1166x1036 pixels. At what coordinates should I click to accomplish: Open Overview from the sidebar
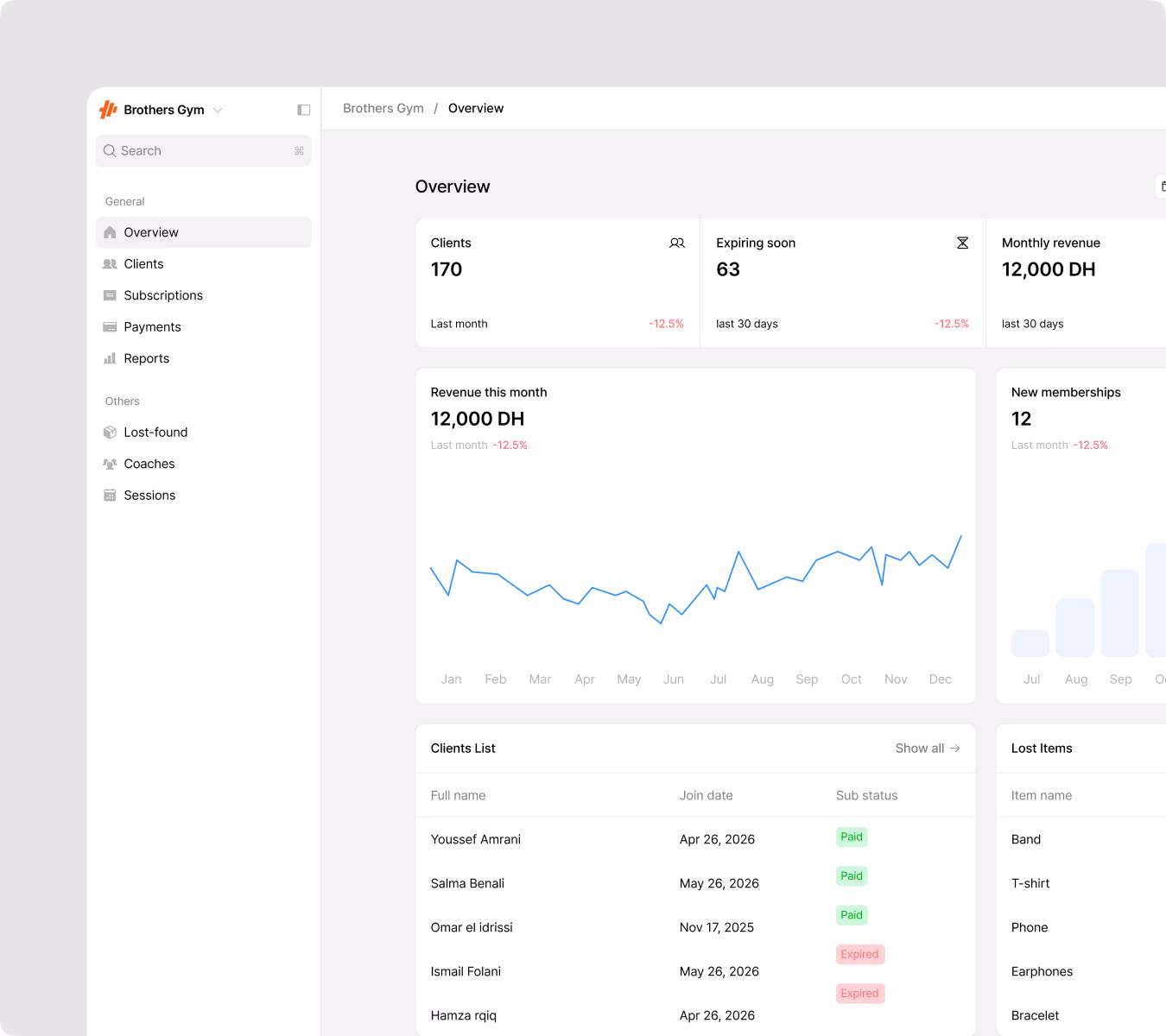pos(204,232)
